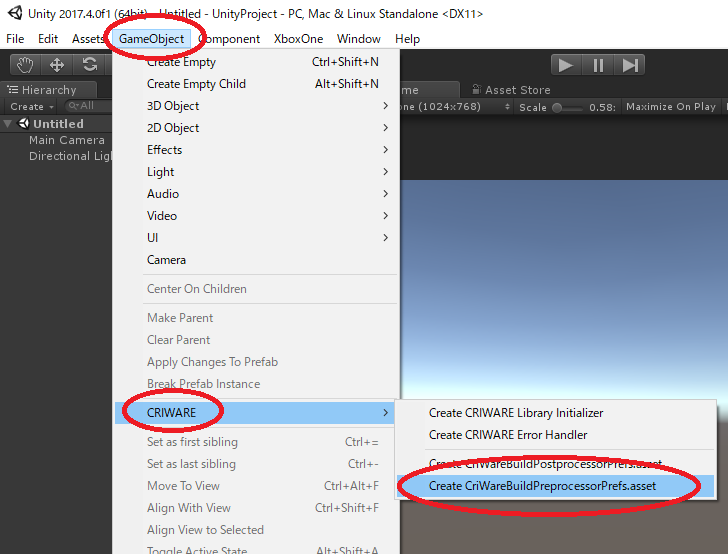The image size is (728, 554).
Task: Select the Rotate tool in toolbar
Action: [90, 65]
